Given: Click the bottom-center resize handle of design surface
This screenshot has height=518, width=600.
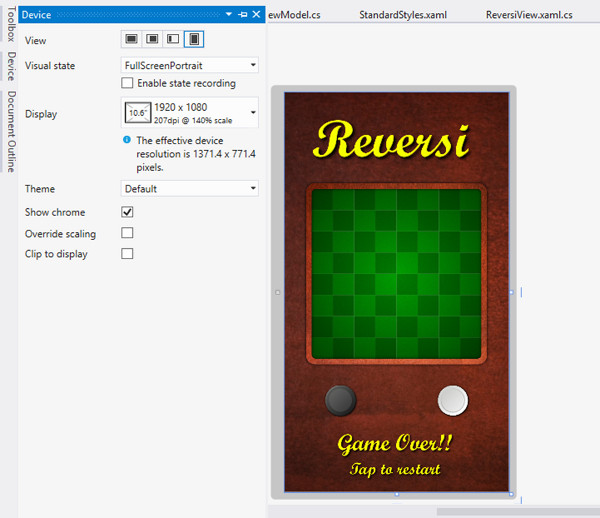Looking at the screenshot, I should (397, 494).
